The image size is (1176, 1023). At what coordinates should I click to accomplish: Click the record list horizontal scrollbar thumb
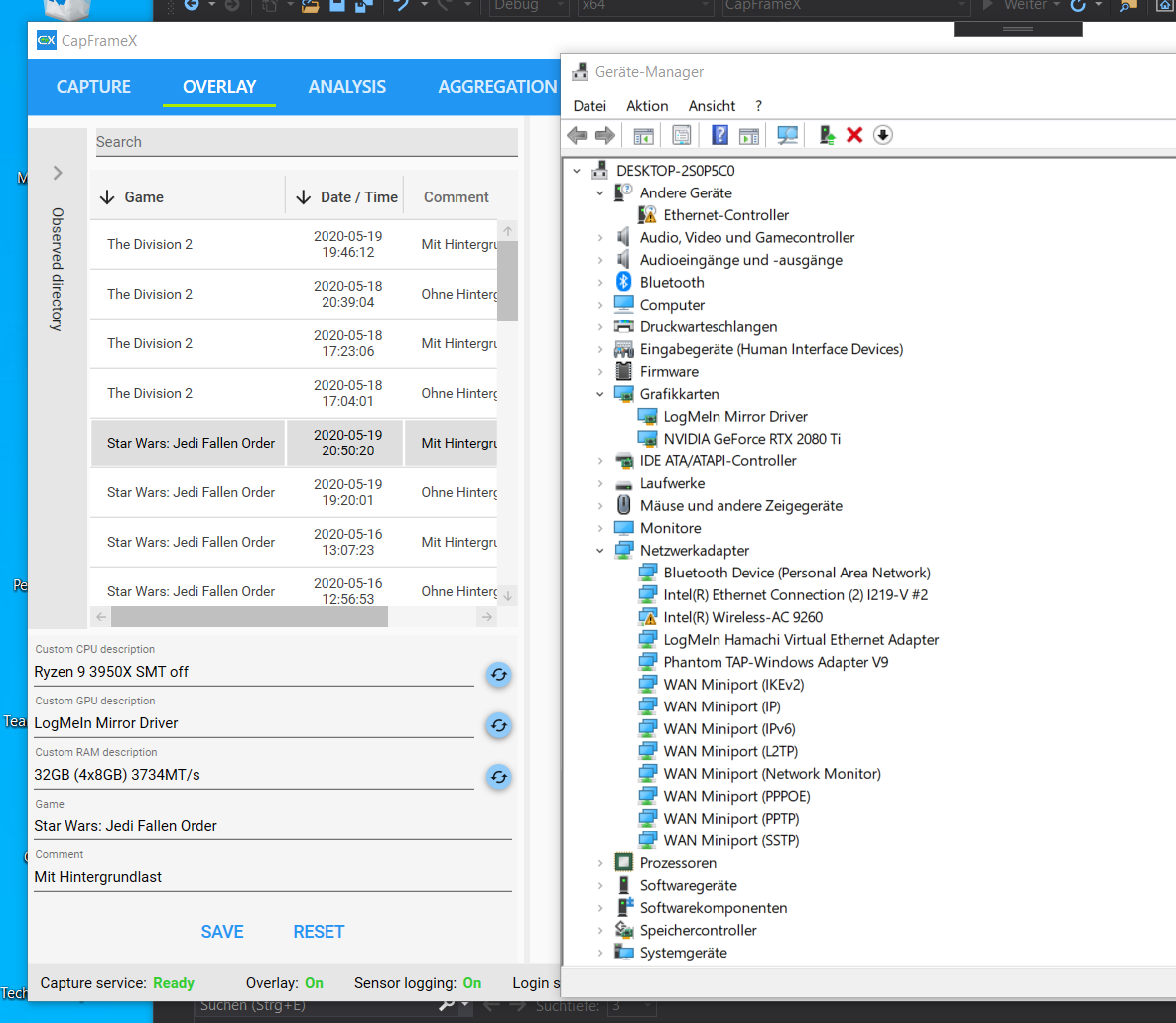[x=249, y=616]
